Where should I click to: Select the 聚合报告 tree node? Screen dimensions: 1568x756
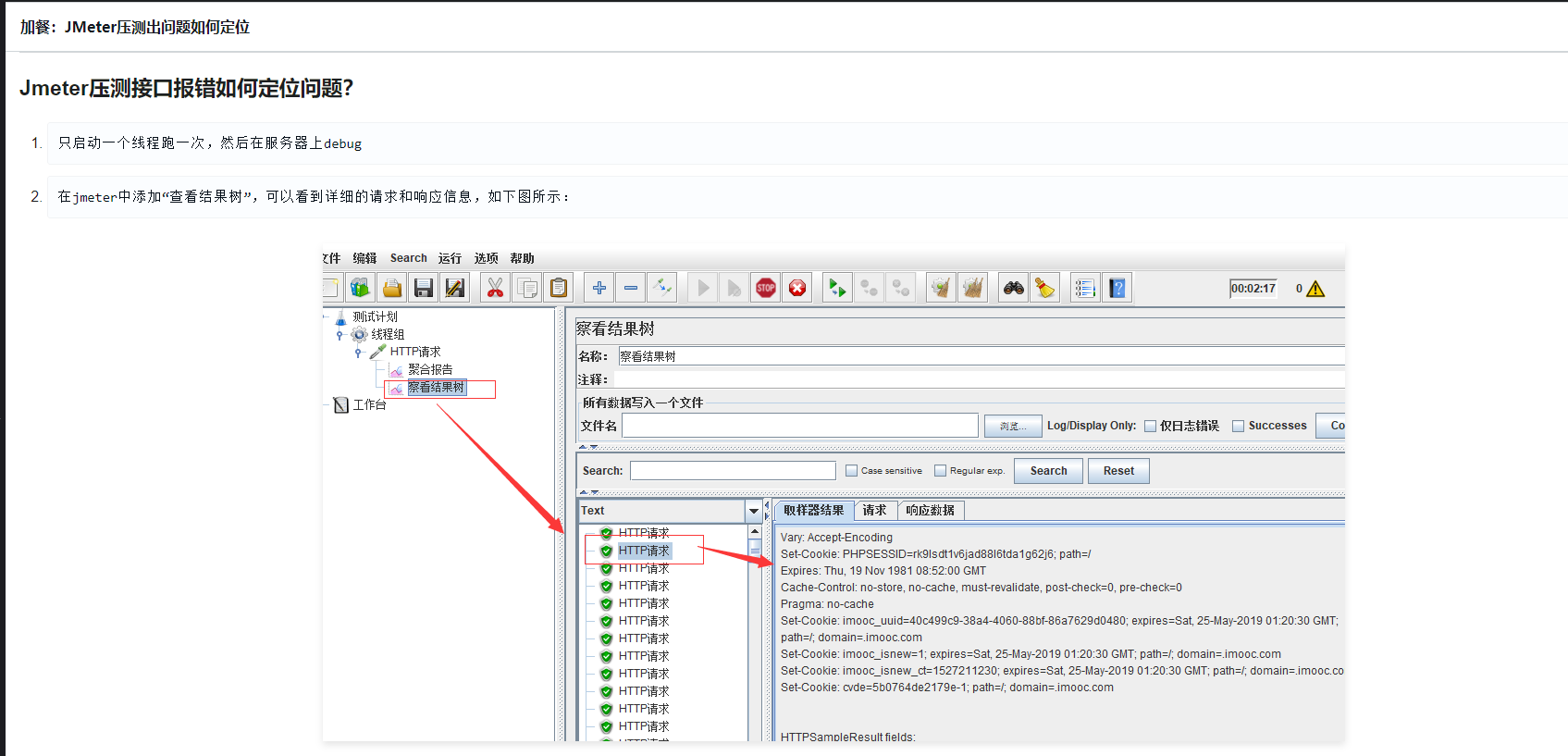(x=430, y=370)
